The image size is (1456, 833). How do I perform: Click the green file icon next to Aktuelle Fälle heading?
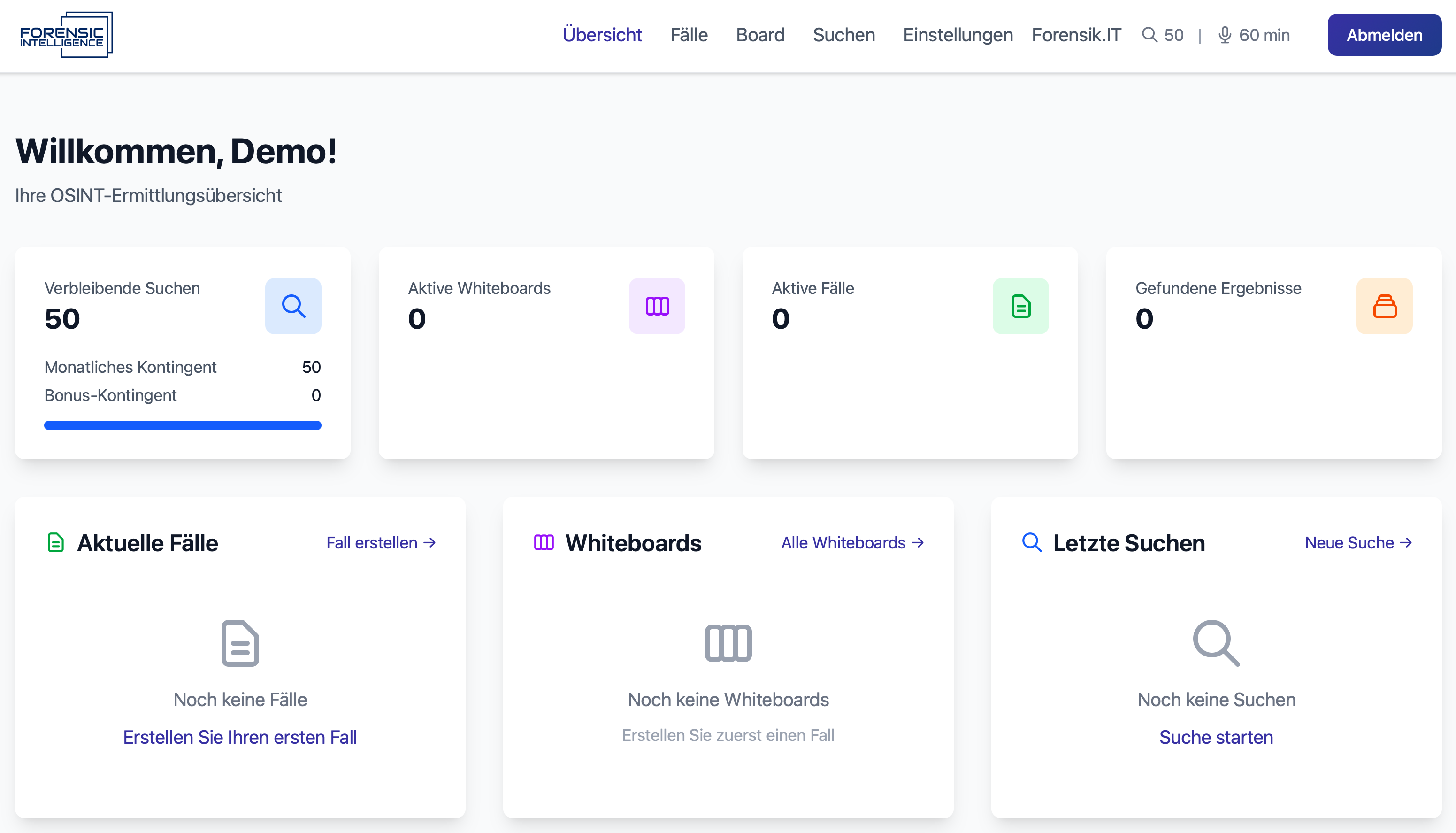click(x=55, y=542)
